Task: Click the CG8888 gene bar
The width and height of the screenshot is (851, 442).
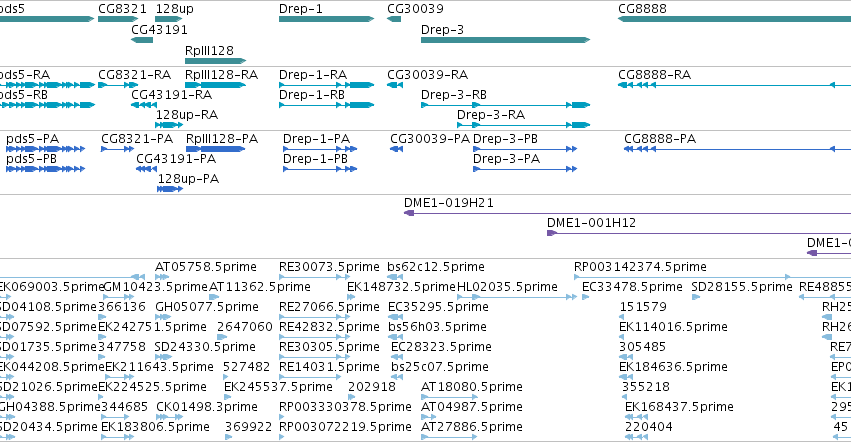Action: tap(734, 19)
